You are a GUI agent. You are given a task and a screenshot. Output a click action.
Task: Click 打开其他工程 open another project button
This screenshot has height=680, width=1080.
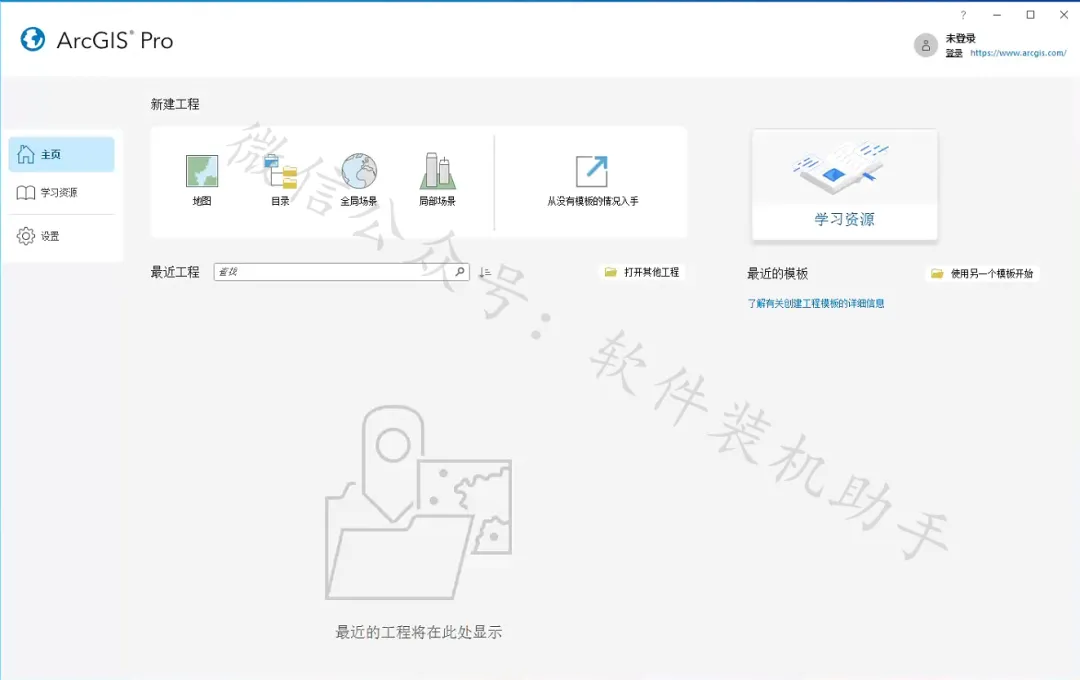(x=642, y=272)
